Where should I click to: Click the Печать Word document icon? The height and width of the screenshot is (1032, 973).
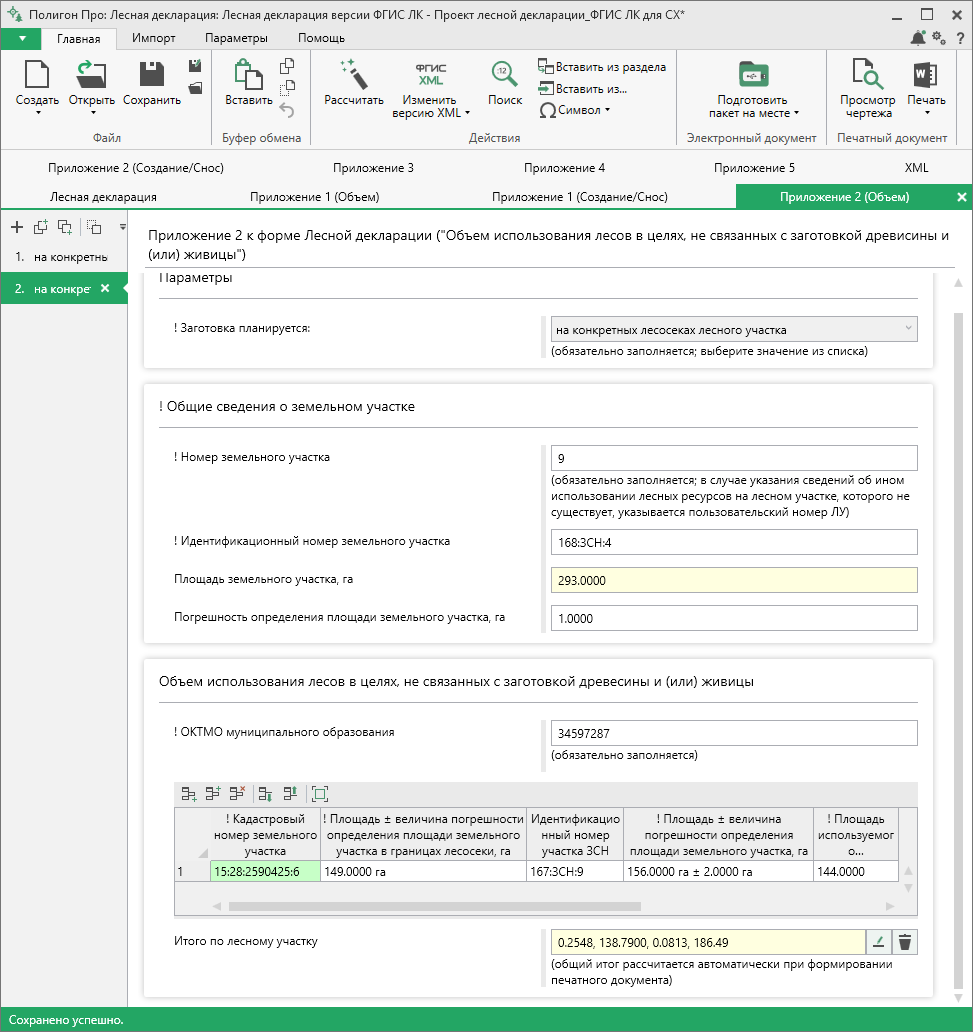pos(926,74)
